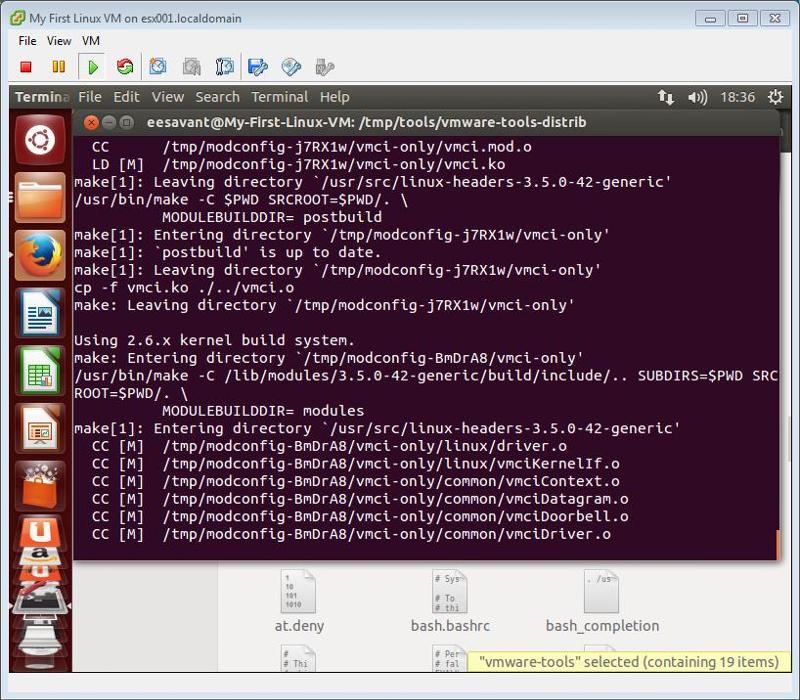Image resolution: width=800 pixels, height=700 pixels.
Task: Open the Ubuntu Dash home launcher
Action: point(40,139)
